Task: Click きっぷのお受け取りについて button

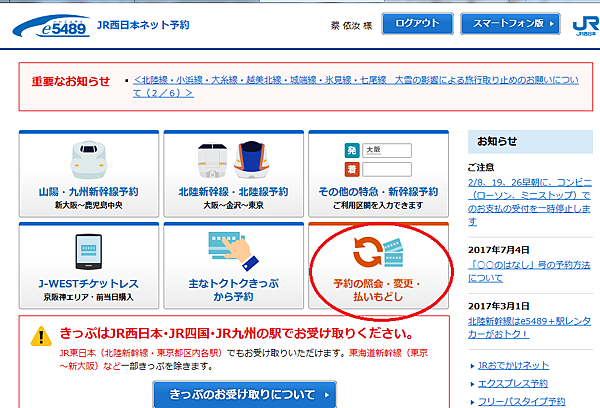Action: pos(245,394)
